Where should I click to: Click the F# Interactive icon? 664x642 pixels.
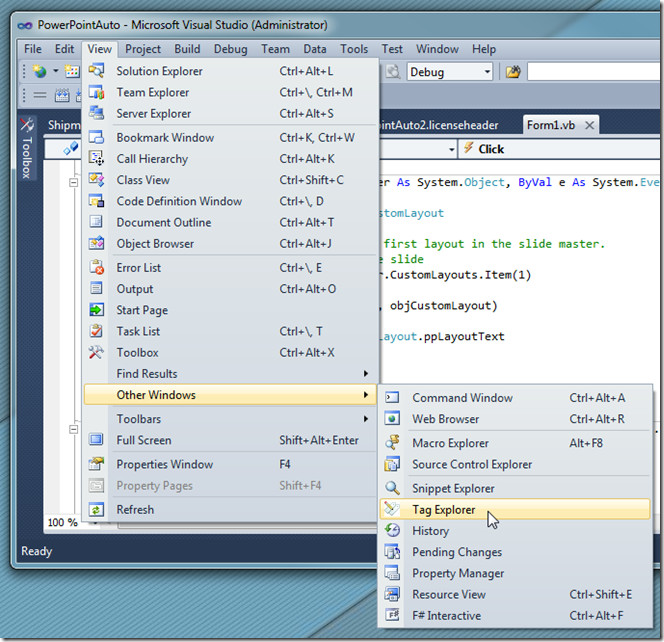(x=392, y=615)
